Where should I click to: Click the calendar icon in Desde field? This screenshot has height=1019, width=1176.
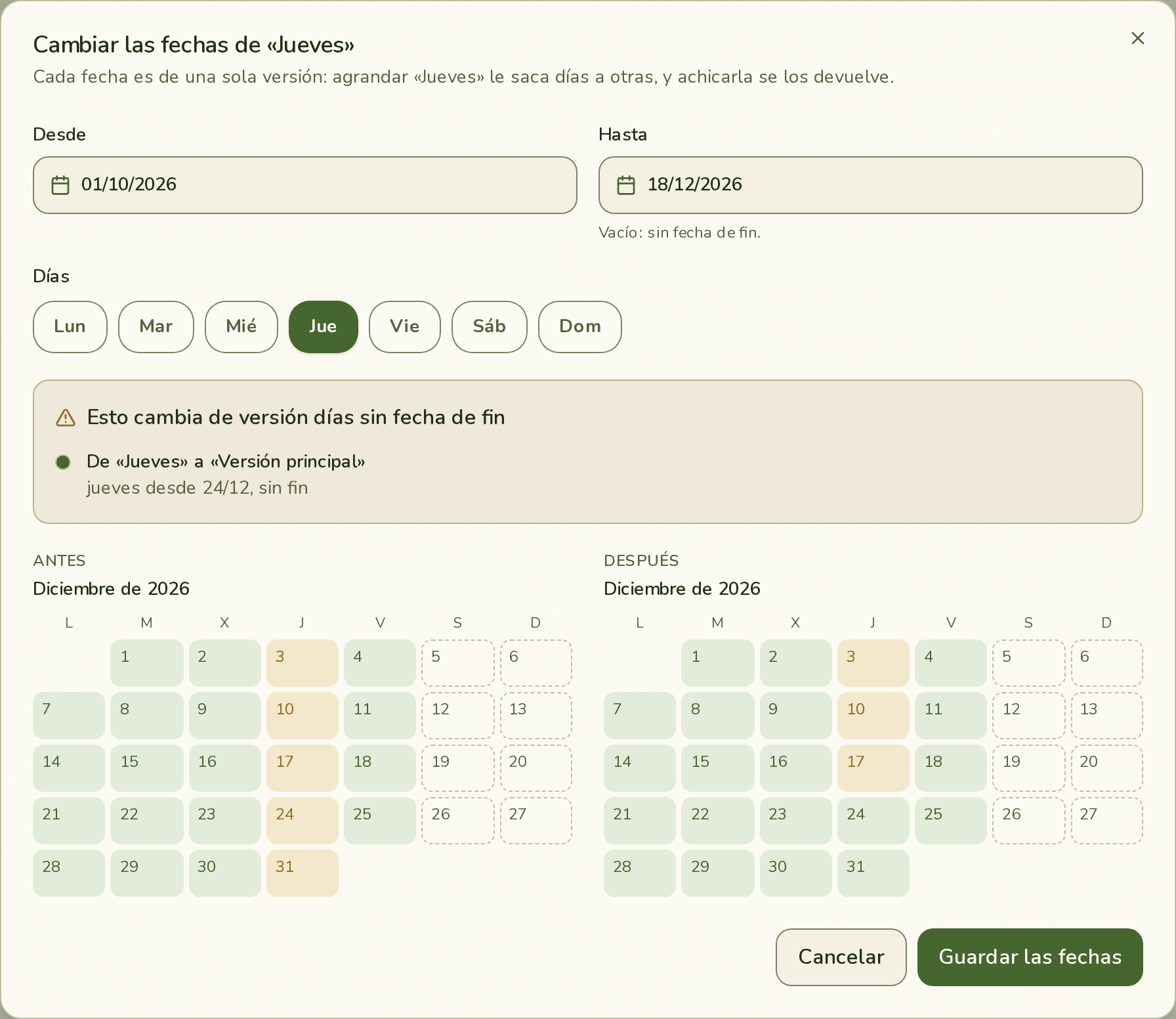(60, 185)
